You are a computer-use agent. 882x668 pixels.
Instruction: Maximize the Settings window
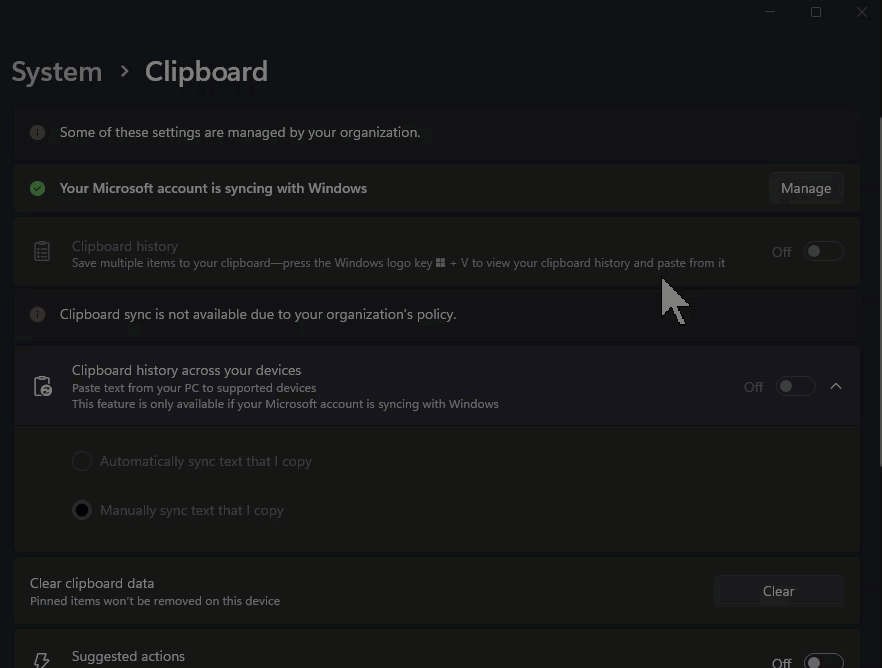click(816, 12)
